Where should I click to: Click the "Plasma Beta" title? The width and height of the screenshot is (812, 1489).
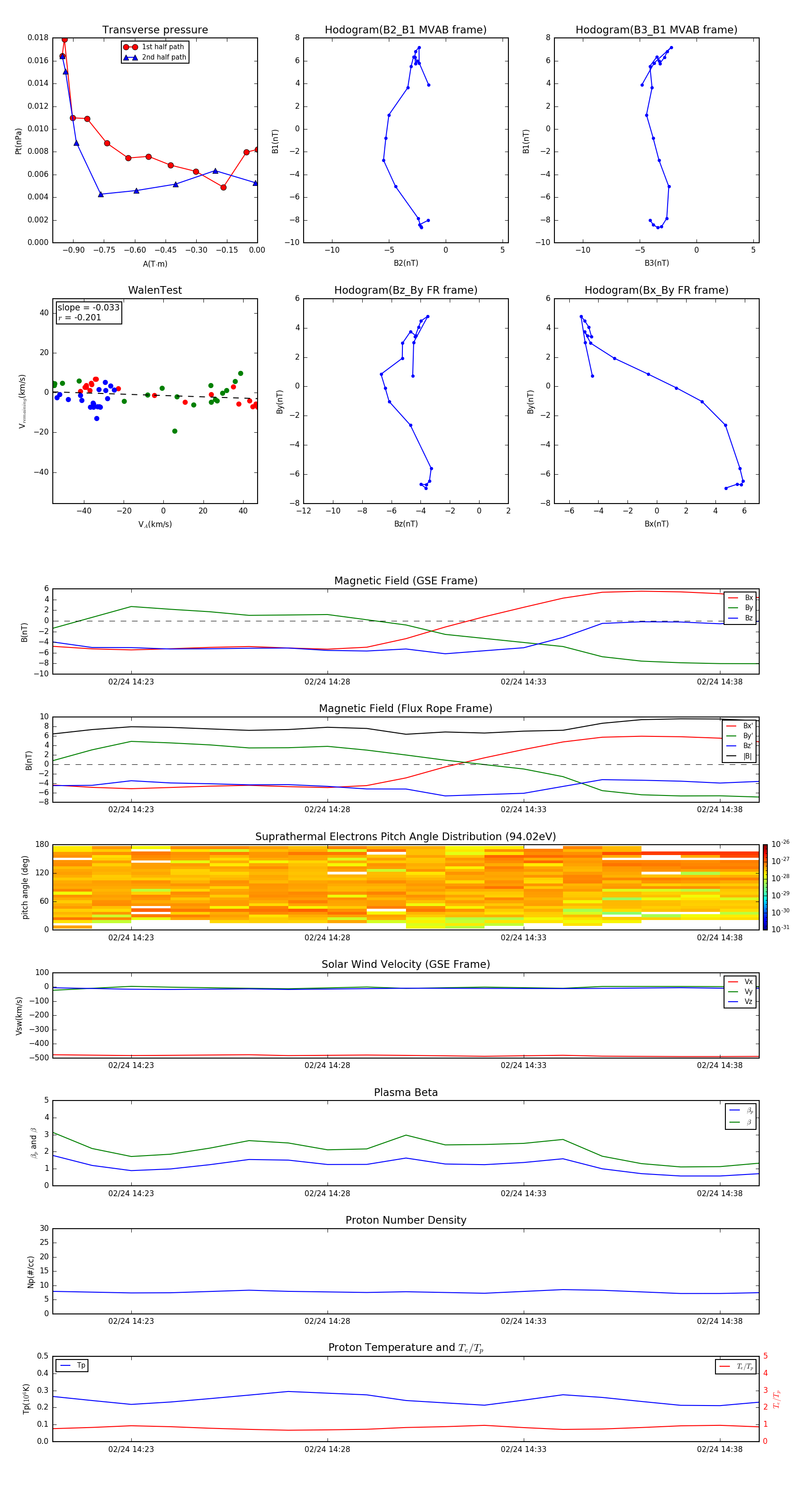click(x=406, y=1092)
